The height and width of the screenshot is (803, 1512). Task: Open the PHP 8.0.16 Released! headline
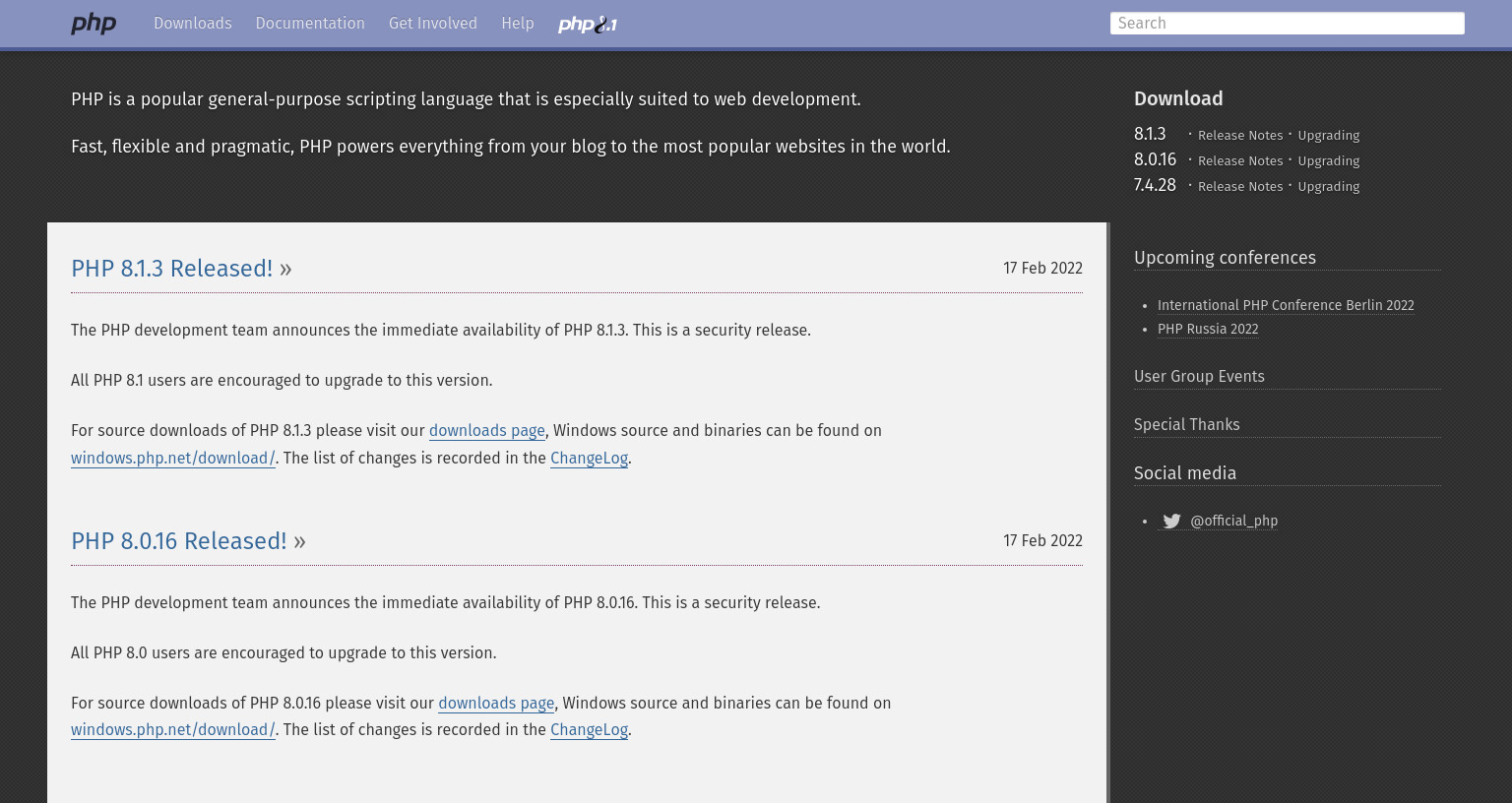179,541
